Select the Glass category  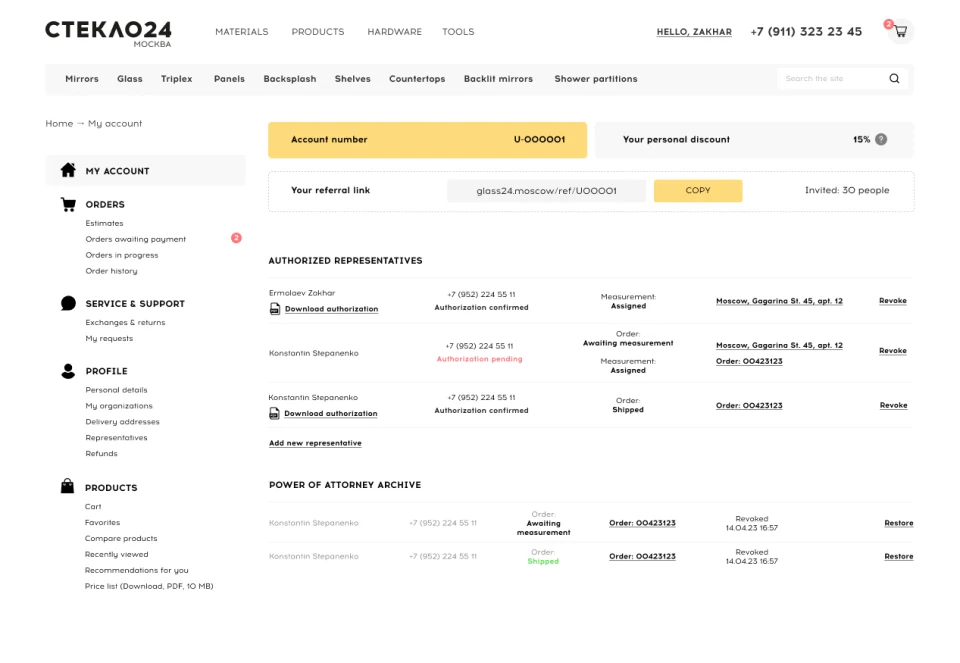[x=130, y=79]
